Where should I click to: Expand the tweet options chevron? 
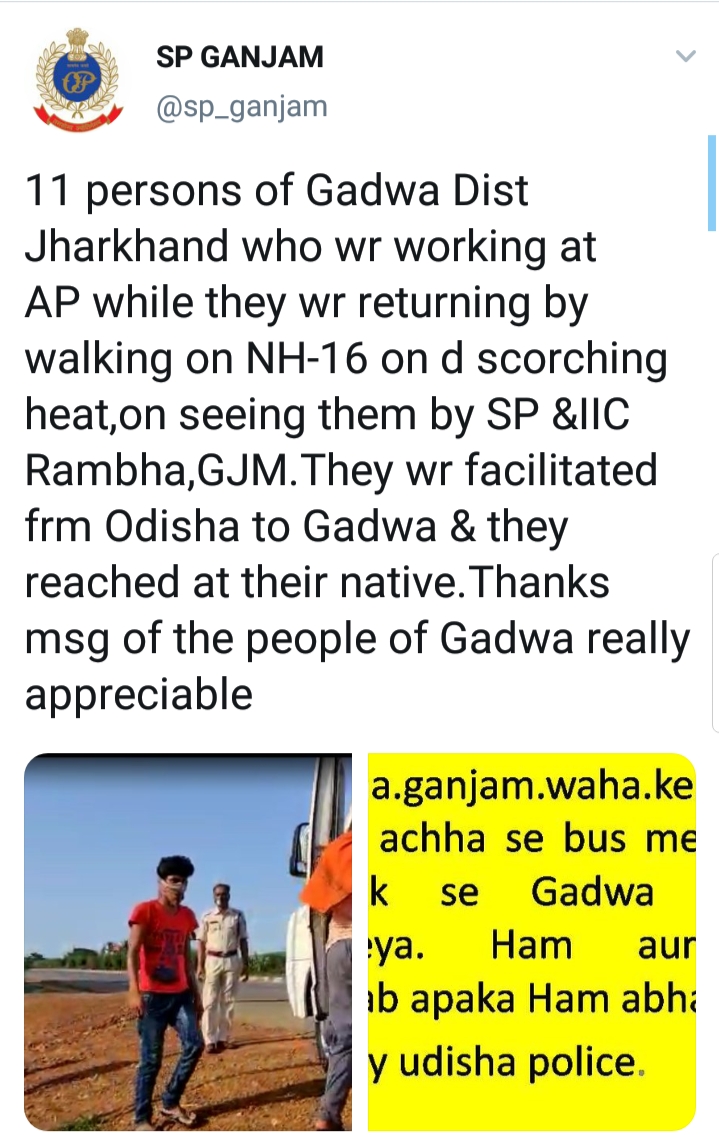point(685,56)
